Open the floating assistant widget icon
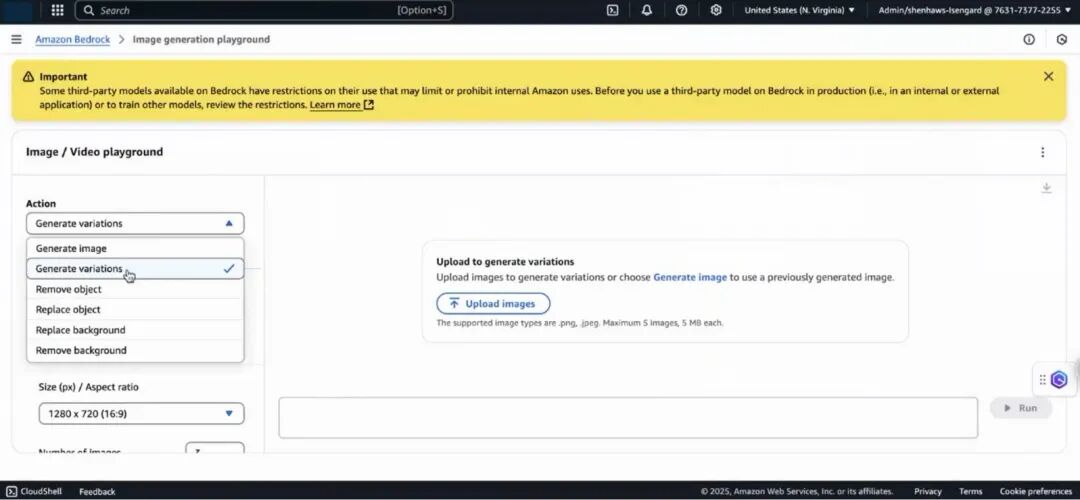1080x500 pixels. (1059, 379)
